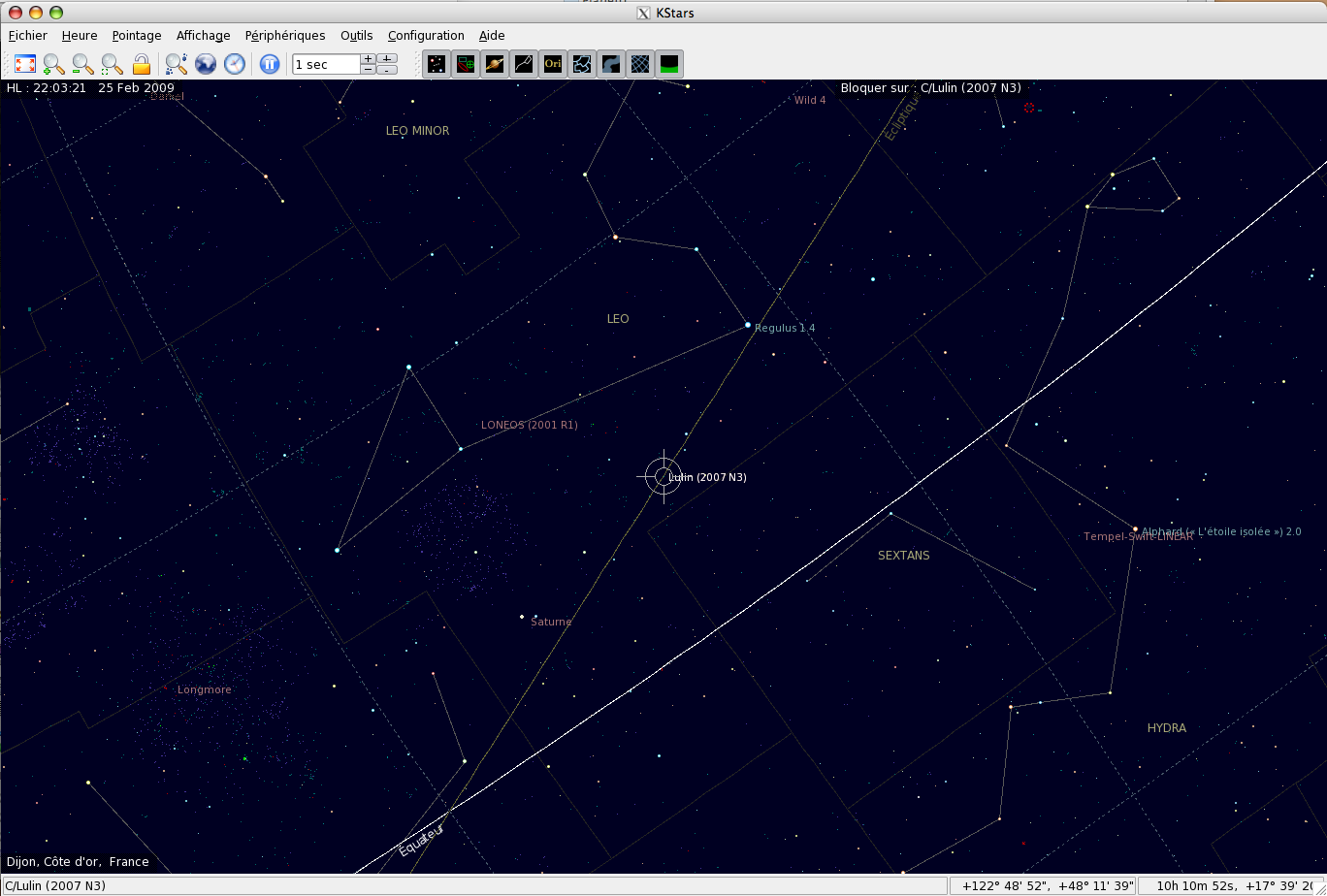Open geographic location globe icon
The width and height of the screenshot is (1327, 896).
(206, 64)
